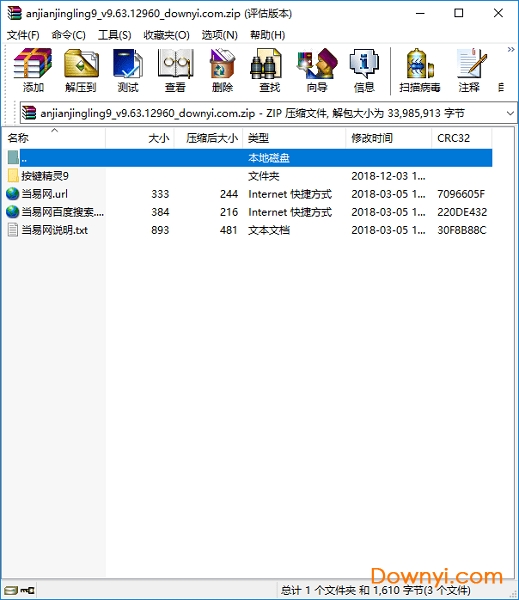
Task: Sort by the CRC32 column header
Action: click(462, 138)
